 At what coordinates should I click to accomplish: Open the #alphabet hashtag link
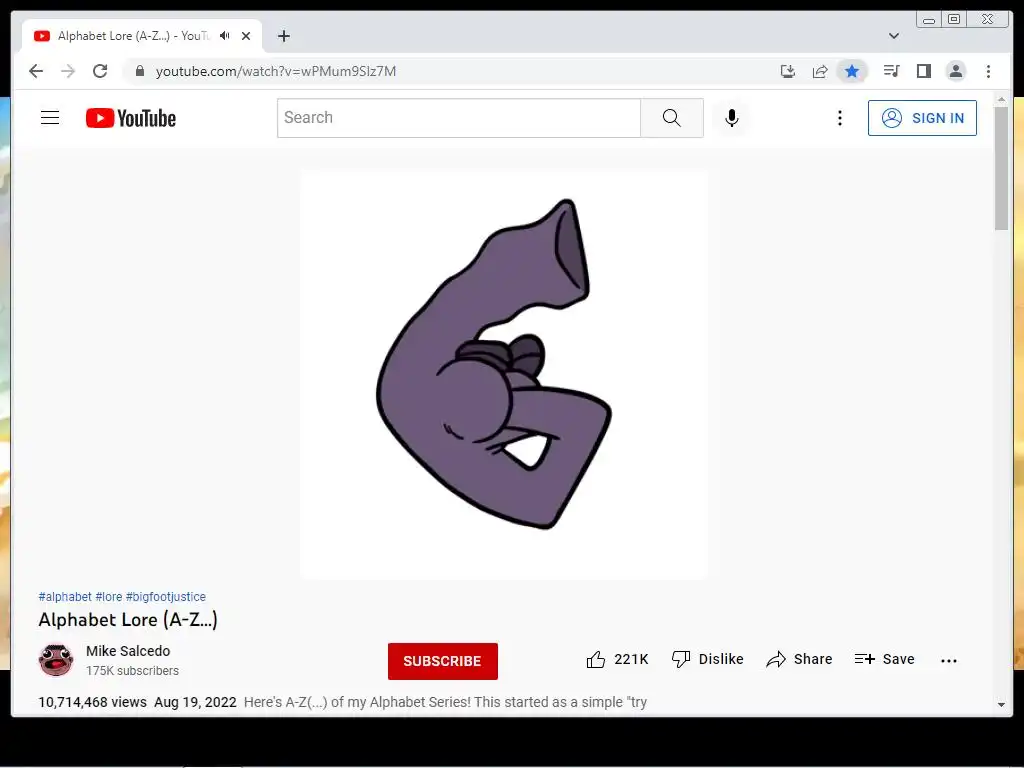pos(65,596)
